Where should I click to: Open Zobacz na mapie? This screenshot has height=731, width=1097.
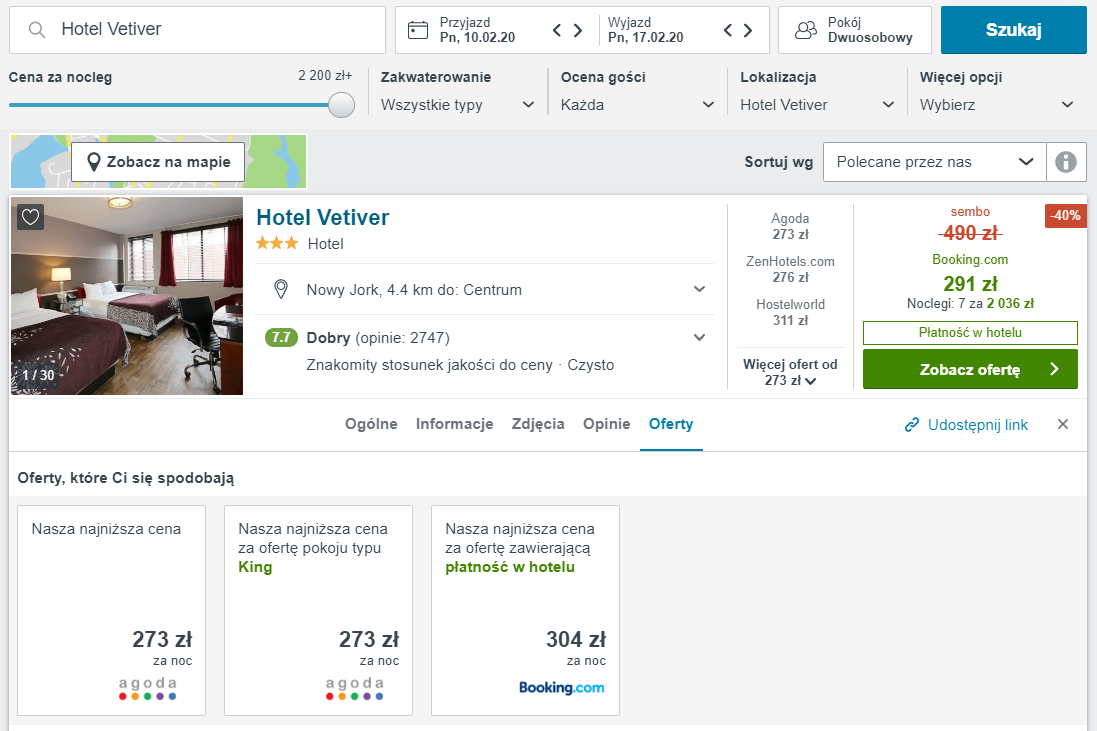[158, 162]
